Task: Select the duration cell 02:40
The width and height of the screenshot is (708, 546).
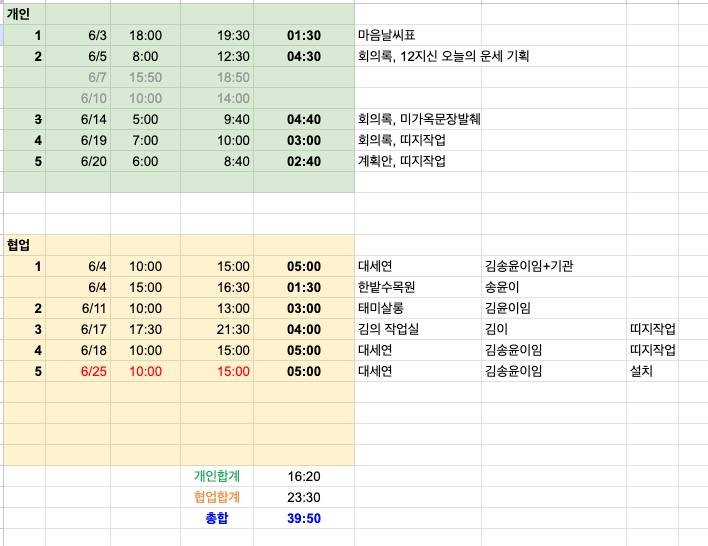Action: pyautogui.click(x=304, y=161)
